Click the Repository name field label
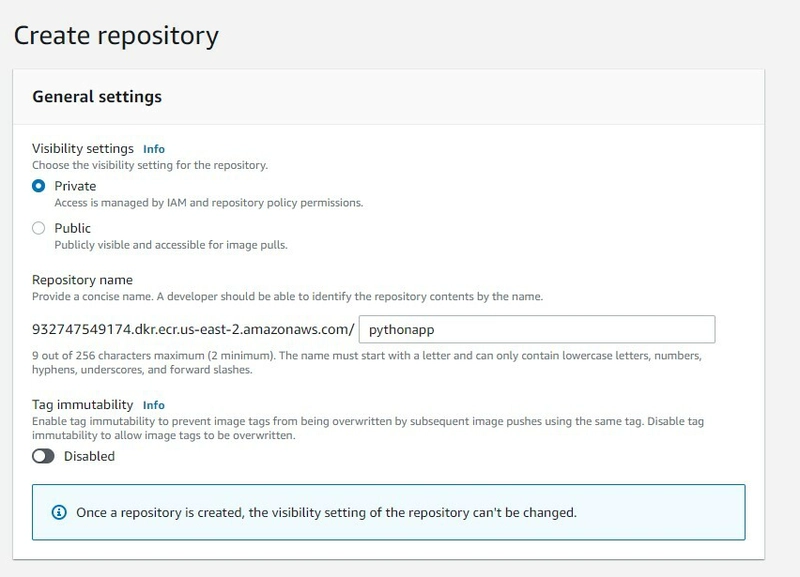 pyautogui.click(x=82, y=280)
